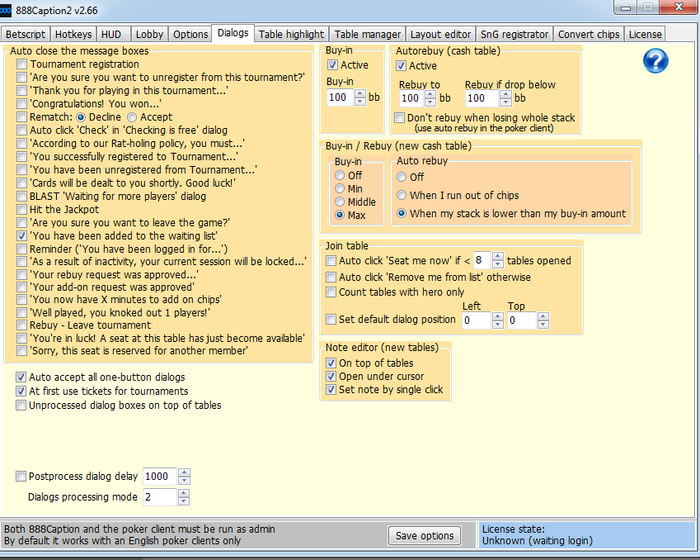700x560 pixels.
Task: Click the Postprocess dialog delay value field
Action: point(159,476)
